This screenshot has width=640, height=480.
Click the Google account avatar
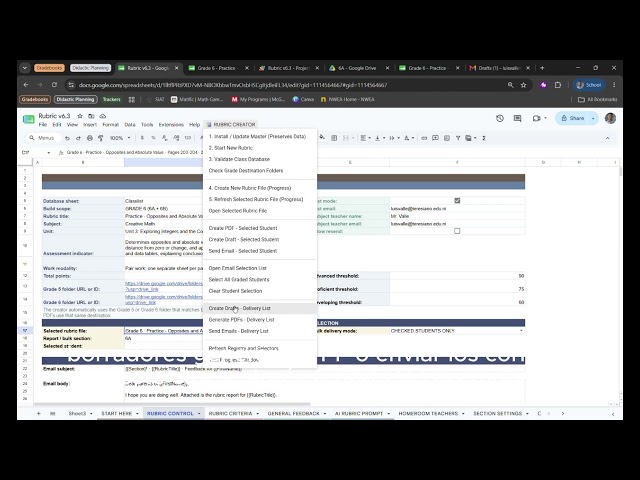(610, 118)
